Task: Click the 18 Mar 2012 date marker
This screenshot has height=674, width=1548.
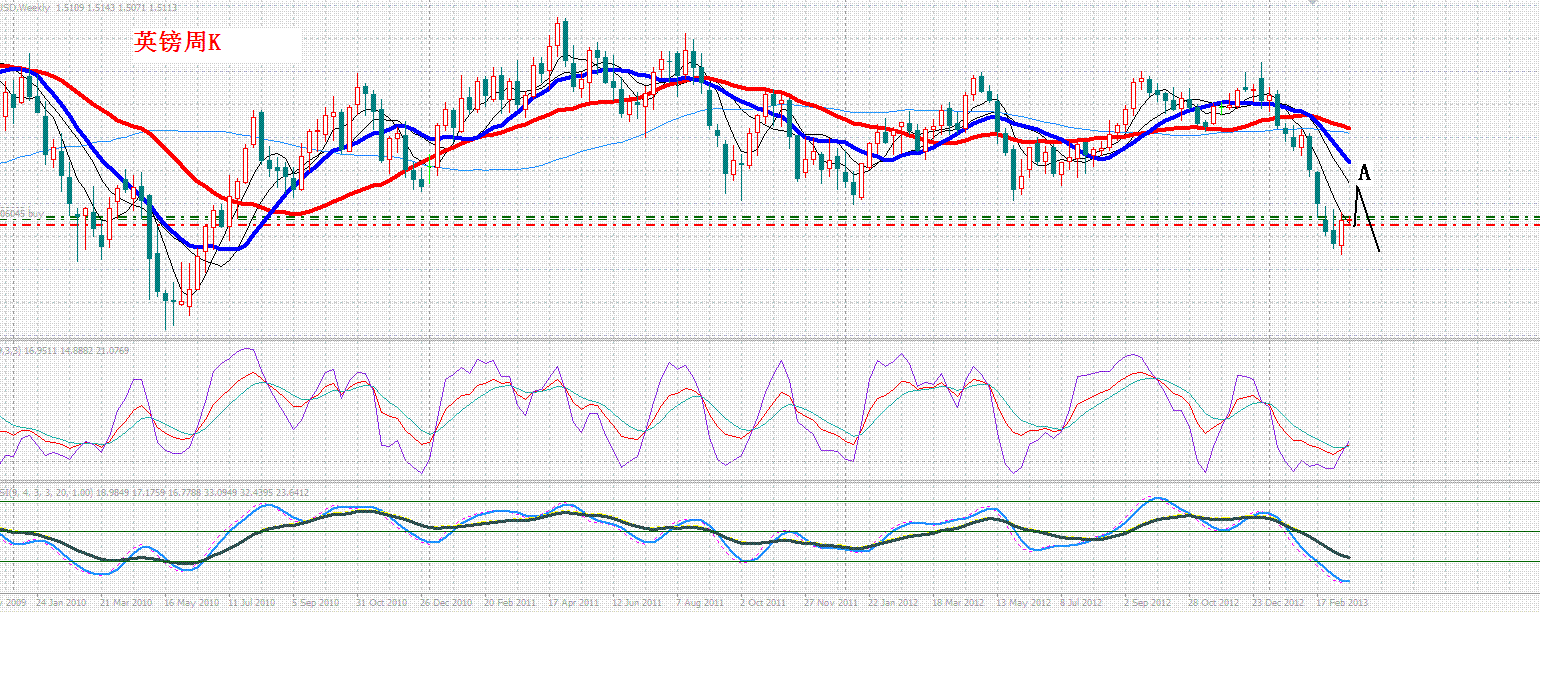Action: click(957, 603)
